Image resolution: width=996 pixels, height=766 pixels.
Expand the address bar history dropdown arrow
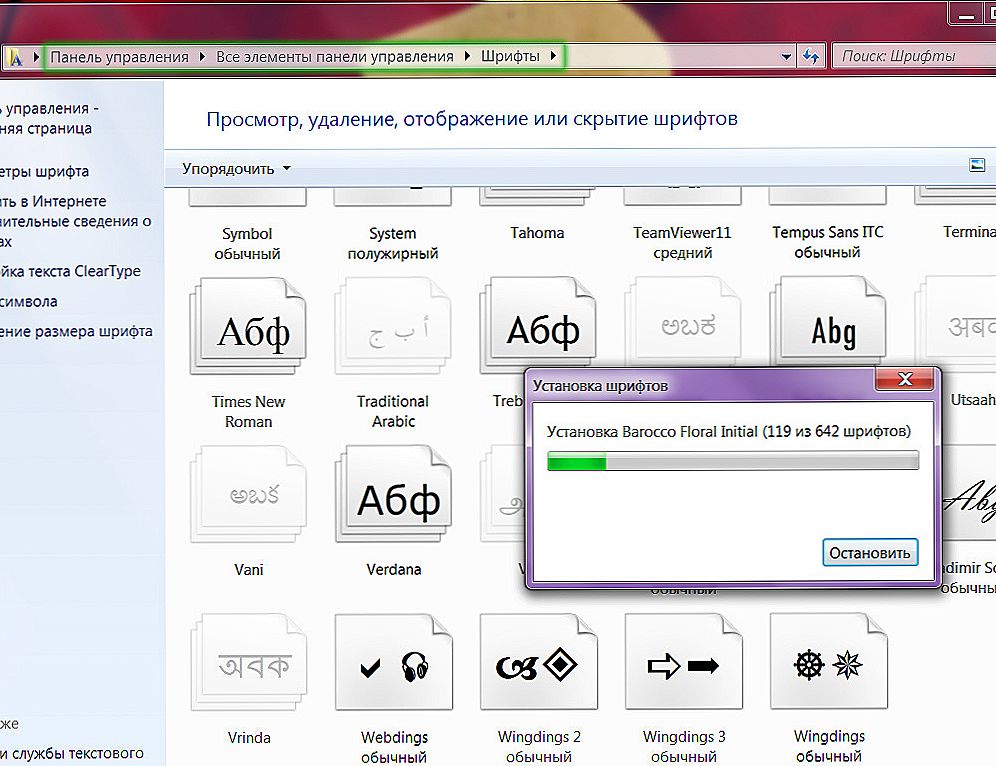pos(786,57)
